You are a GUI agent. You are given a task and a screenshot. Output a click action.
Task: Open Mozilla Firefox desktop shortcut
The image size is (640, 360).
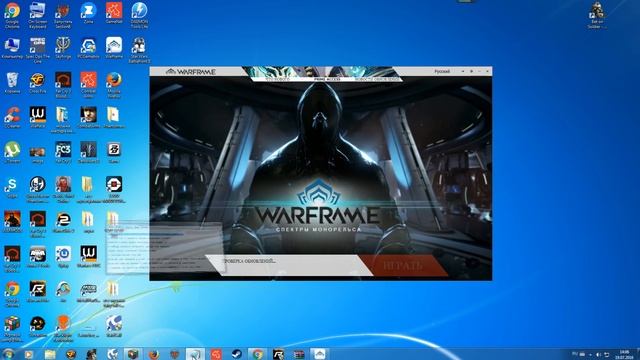pyautogui.click(x=114, y=85)
